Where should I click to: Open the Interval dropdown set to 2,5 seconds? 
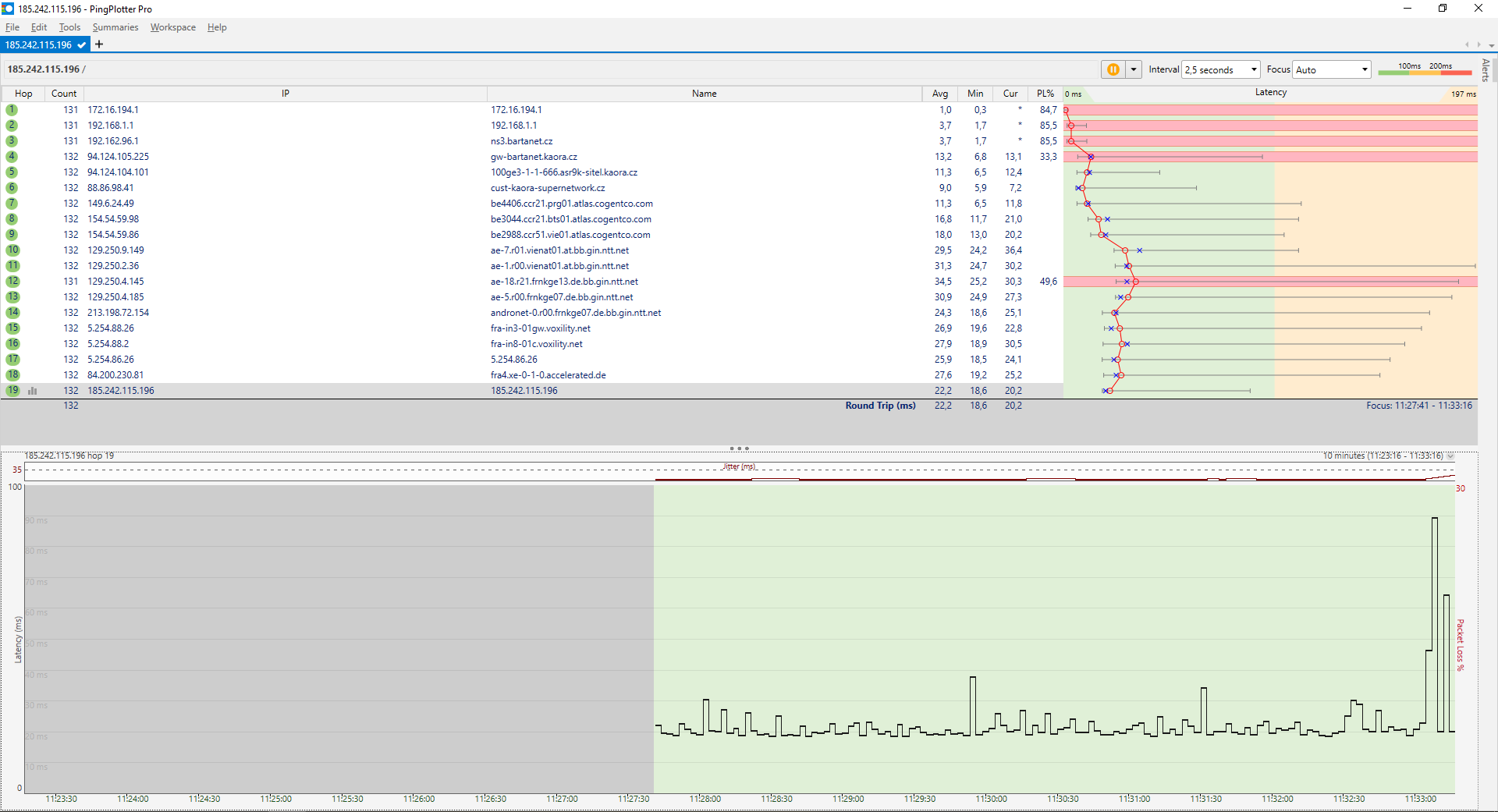click(x=1220, y=69)
